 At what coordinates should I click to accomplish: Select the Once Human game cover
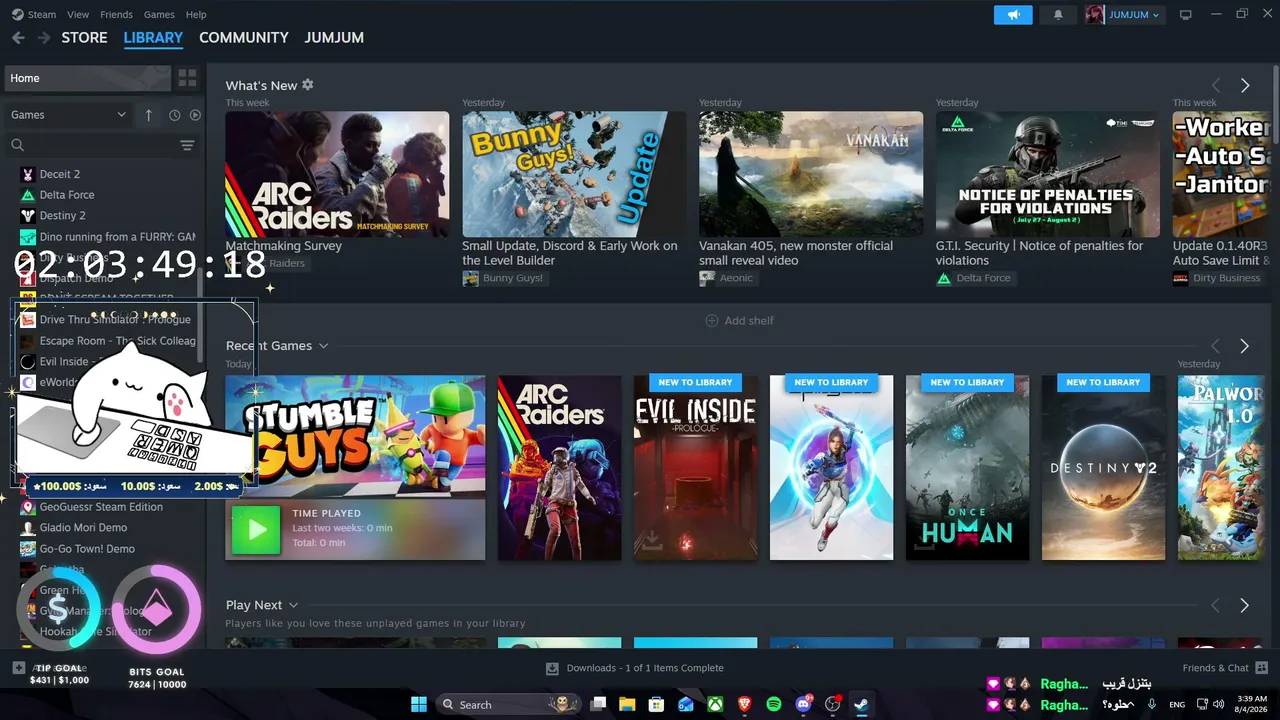coord(967,468)
